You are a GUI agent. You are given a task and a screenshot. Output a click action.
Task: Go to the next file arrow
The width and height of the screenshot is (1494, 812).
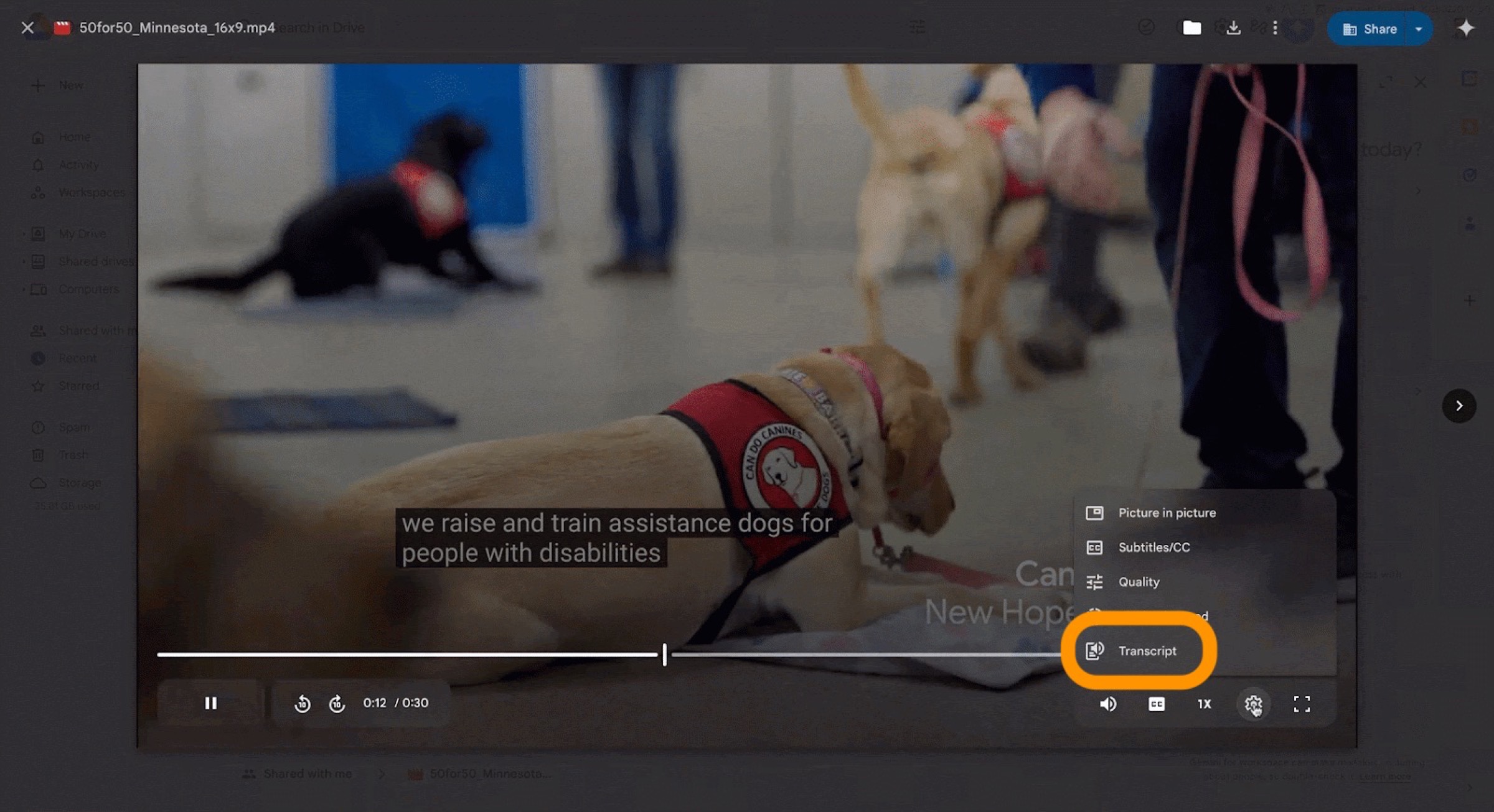[x=1459, y=406]
